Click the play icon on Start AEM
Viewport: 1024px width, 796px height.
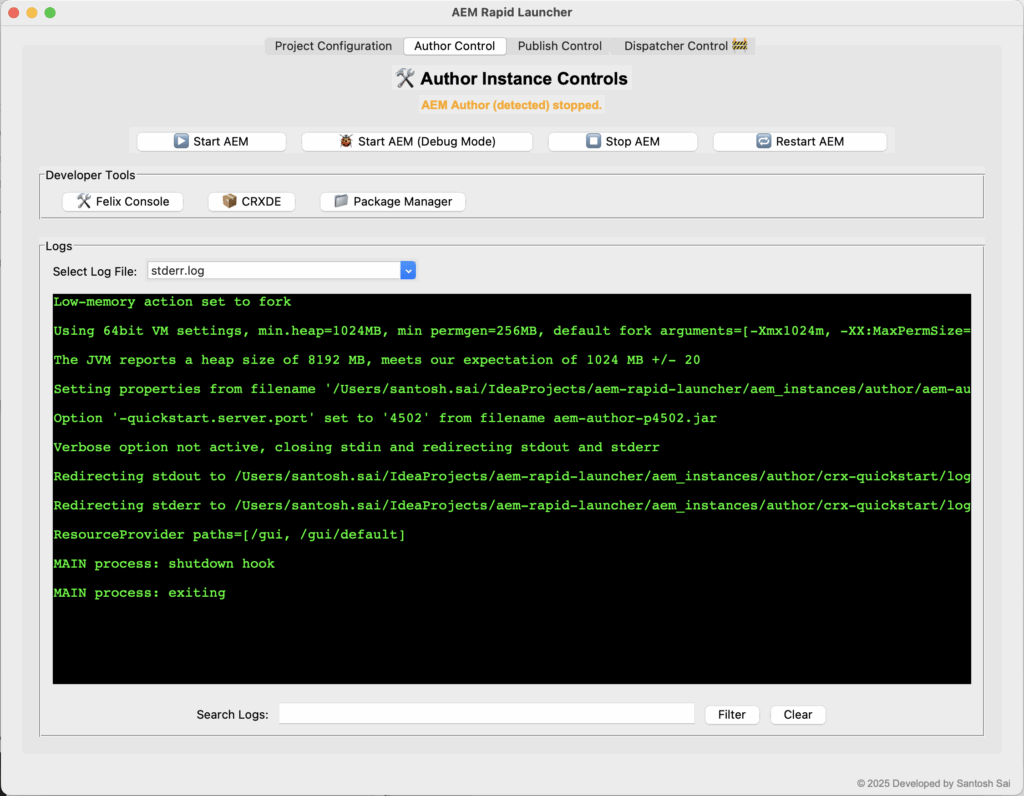coord(181,141)
